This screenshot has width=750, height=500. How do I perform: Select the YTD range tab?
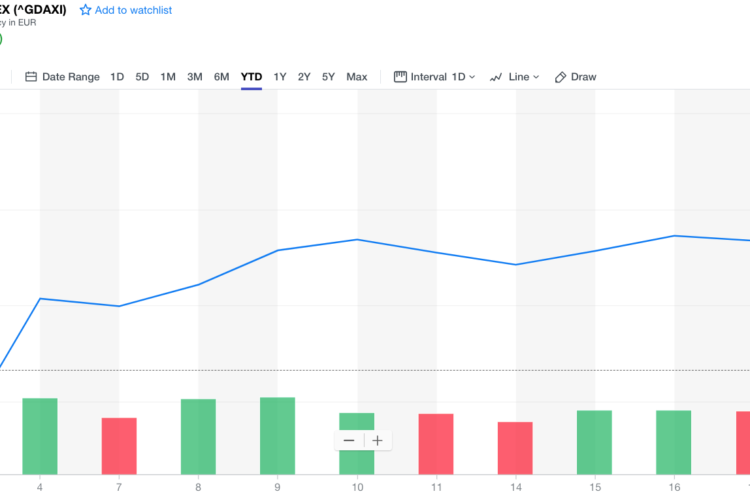pyautogui.click(x=252, y=77)
